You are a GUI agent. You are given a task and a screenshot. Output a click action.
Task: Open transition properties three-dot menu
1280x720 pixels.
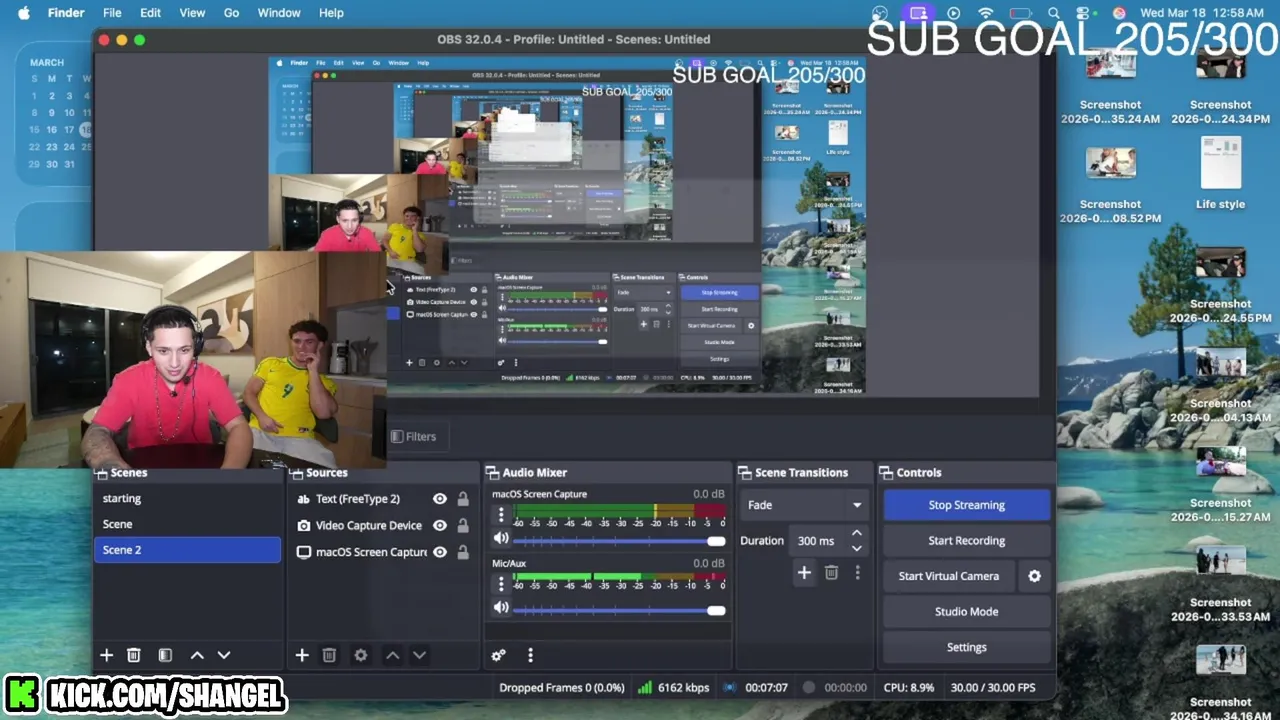pyautogui.click(x=857, y=572)
